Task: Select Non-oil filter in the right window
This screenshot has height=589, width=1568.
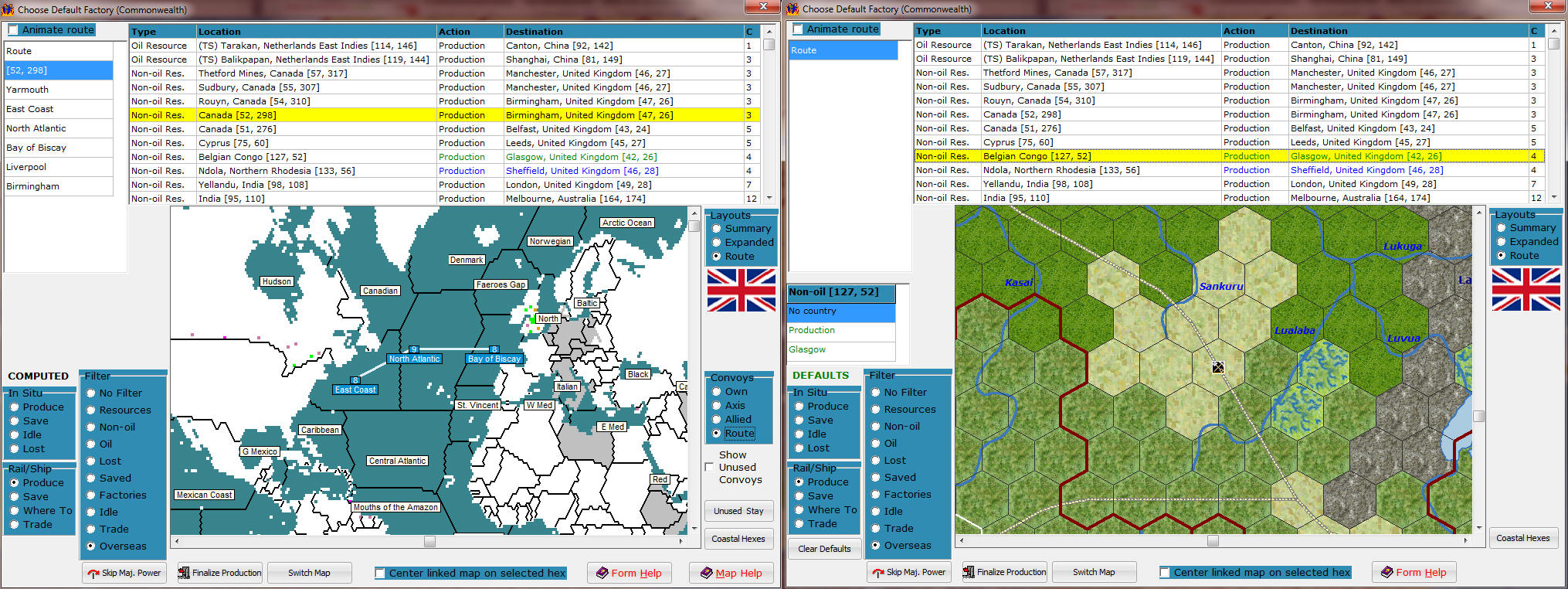Action: click(876, 427)
